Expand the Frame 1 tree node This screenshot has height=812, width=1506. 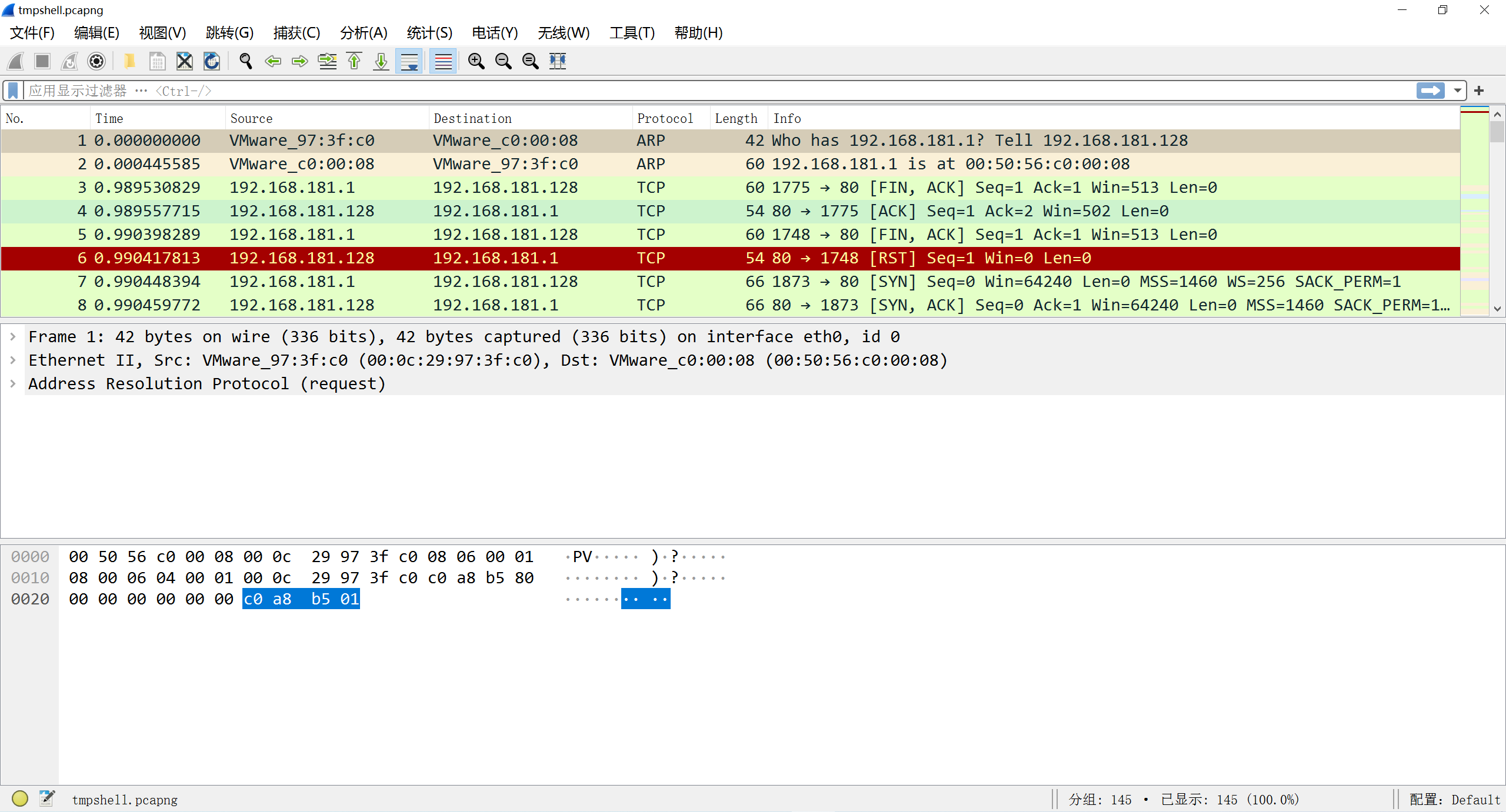coord(13,336)
